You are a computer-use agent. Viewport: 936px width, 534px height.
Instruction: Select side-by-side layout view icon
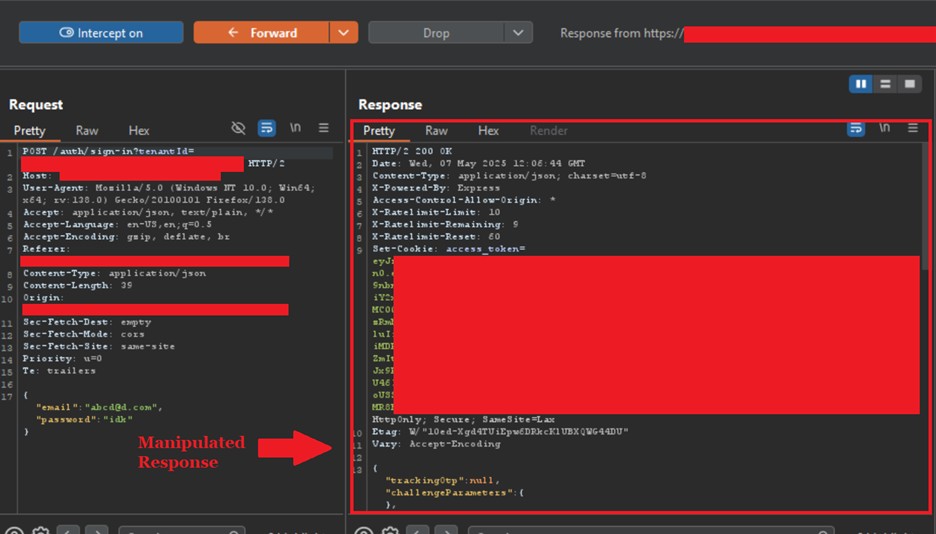pos(860,84)
